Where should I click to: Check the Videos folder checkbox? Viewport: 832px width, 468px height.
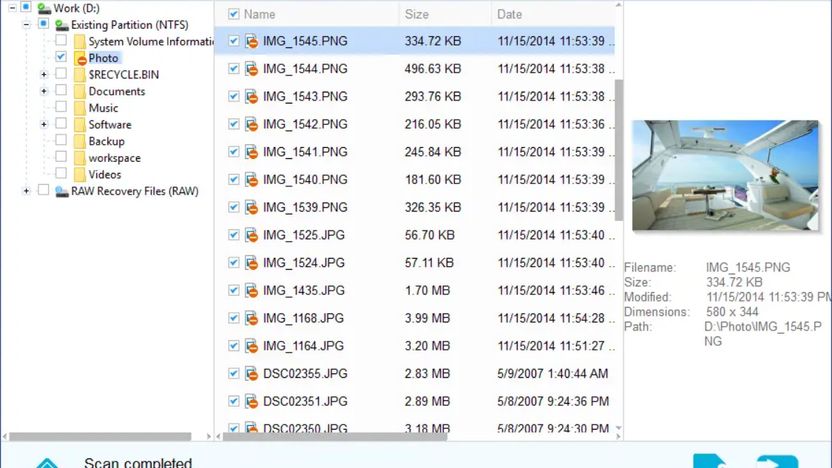pos(61,173)
